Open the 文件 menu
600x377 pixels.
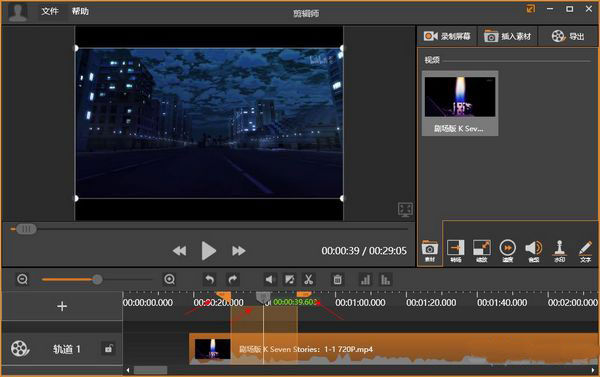click(x=50, y=11)
